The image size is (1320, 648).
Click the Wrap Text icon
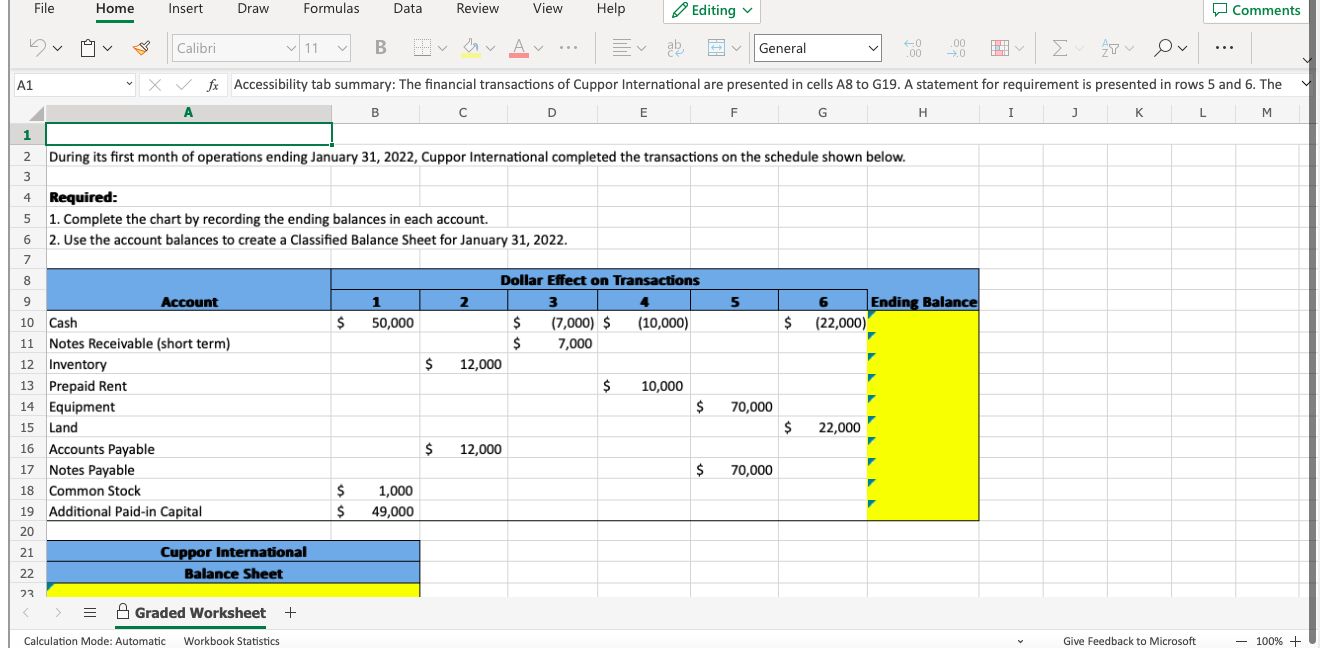(x=675, y=48)
